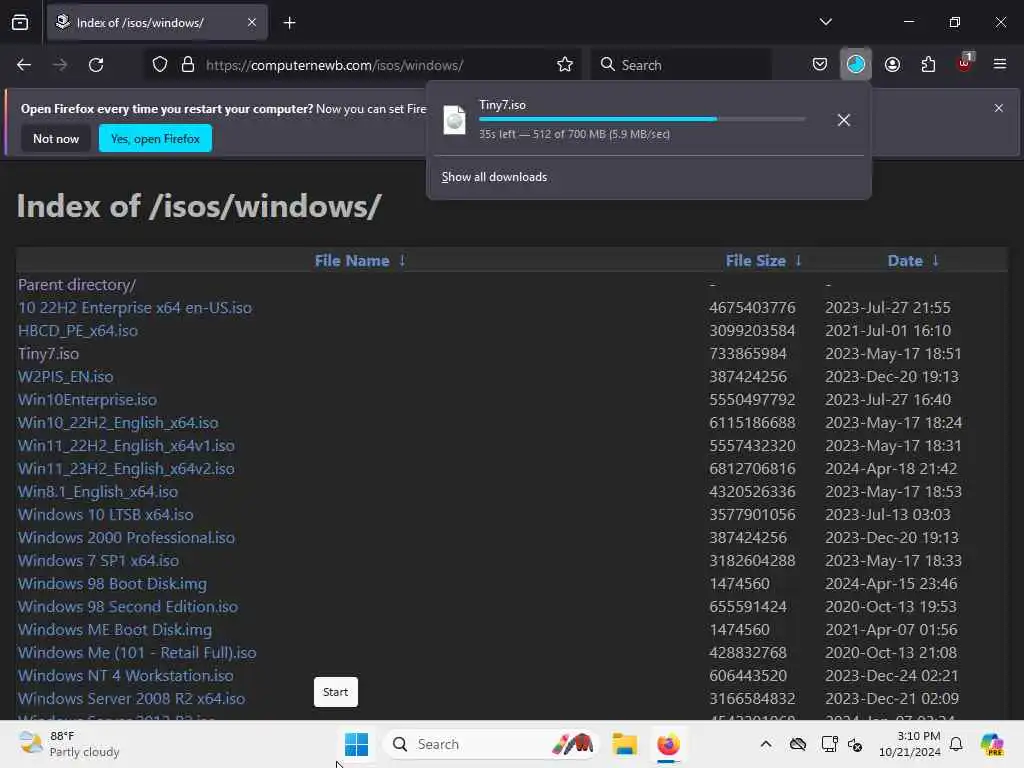1024x768 pixels.
Task: View site security padlock info
Action: [x=188, y=65]
